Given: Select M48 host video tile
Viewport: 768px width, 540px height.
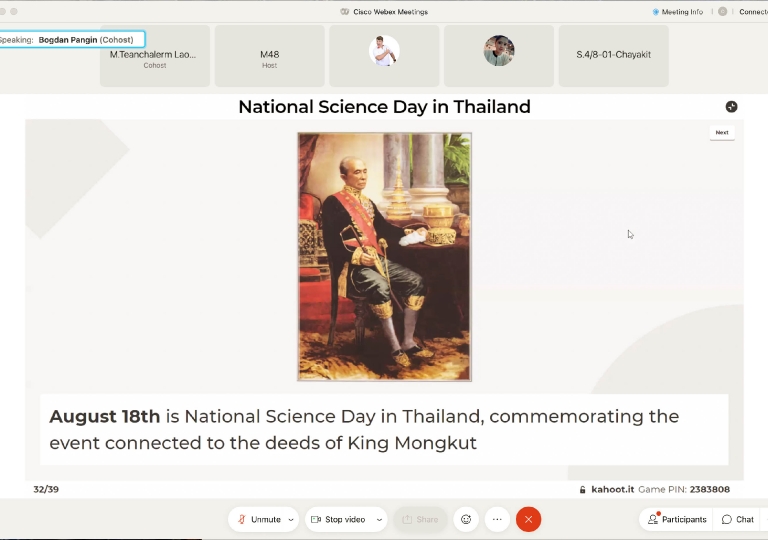Looking at the screenshot, I should [x=269, y=56].
